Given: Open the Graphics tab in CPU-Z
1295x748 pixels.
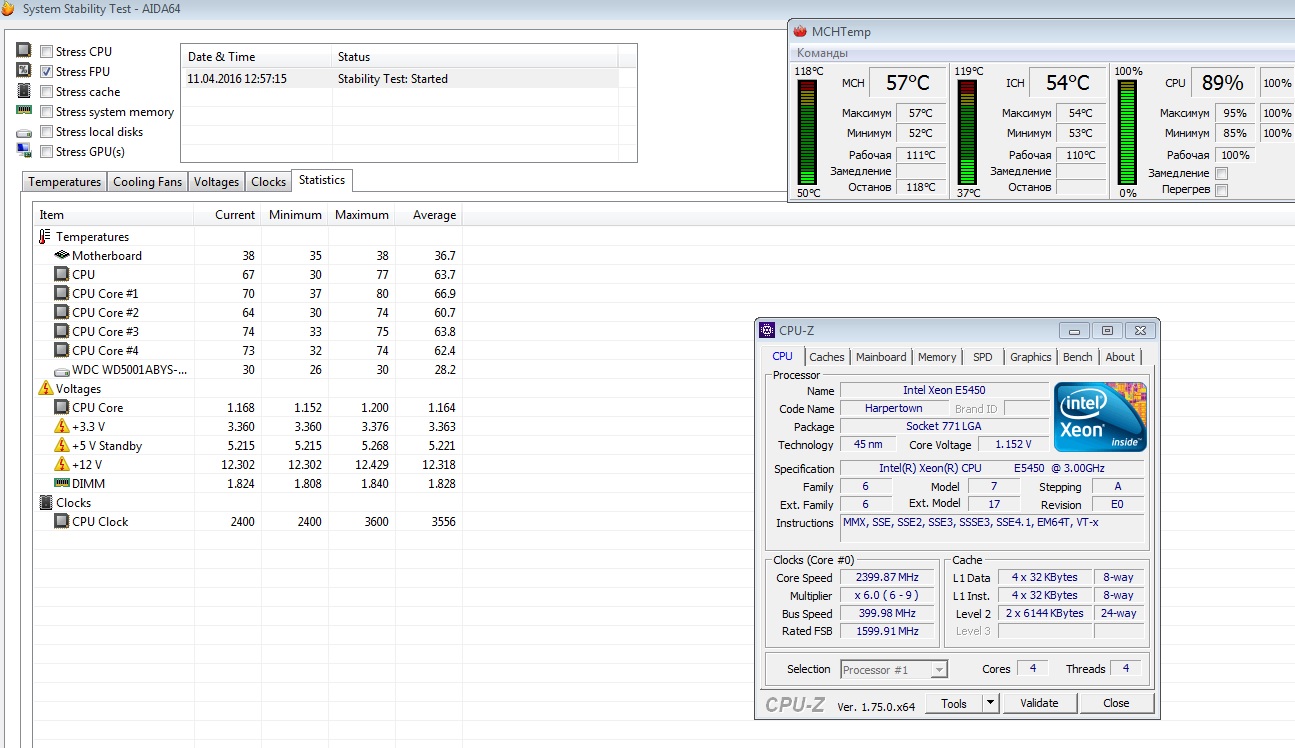Looking at the screenshot, I should click(x=1030, y=357).
